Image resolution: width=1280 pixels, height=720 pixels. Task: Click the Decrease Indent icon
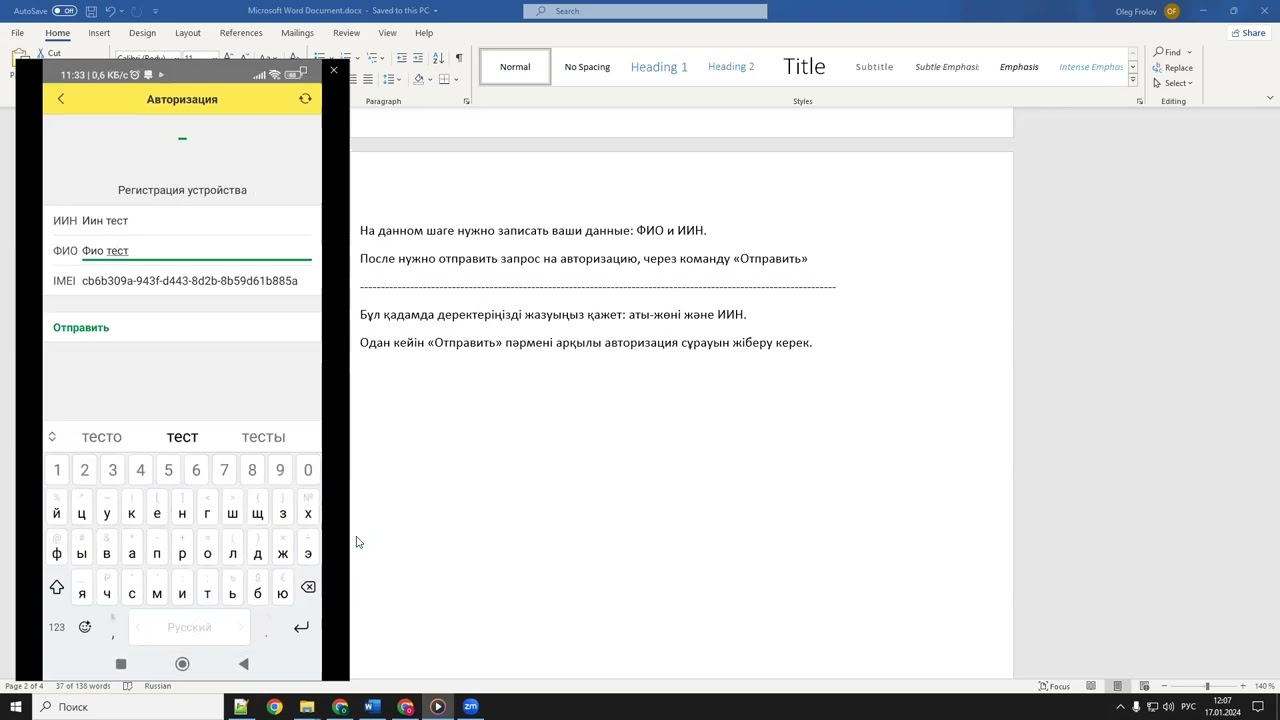pyautogui.click(x=401, y=58)
